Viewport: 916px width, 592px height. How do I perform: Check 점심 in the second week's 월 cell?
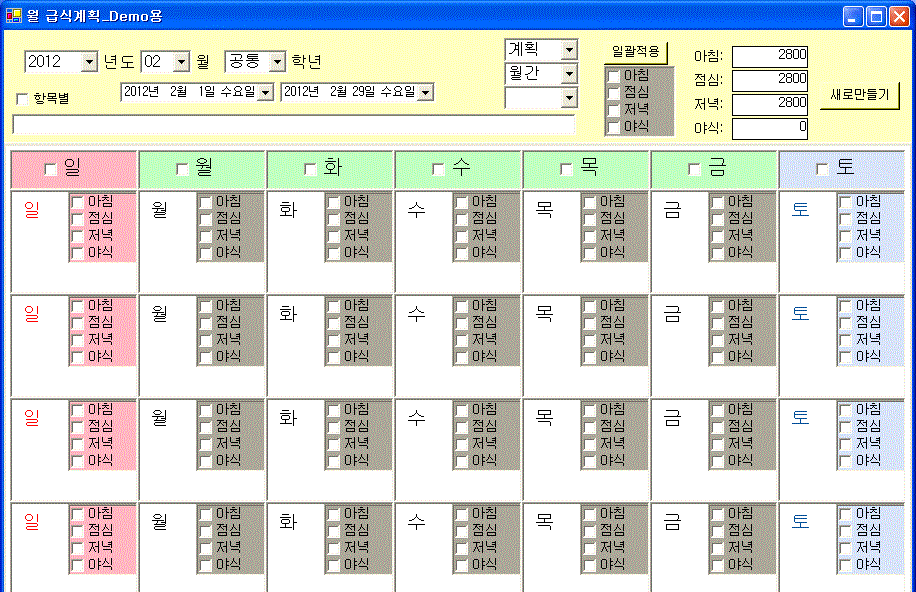pyautogui.click(x=205, y=323)
